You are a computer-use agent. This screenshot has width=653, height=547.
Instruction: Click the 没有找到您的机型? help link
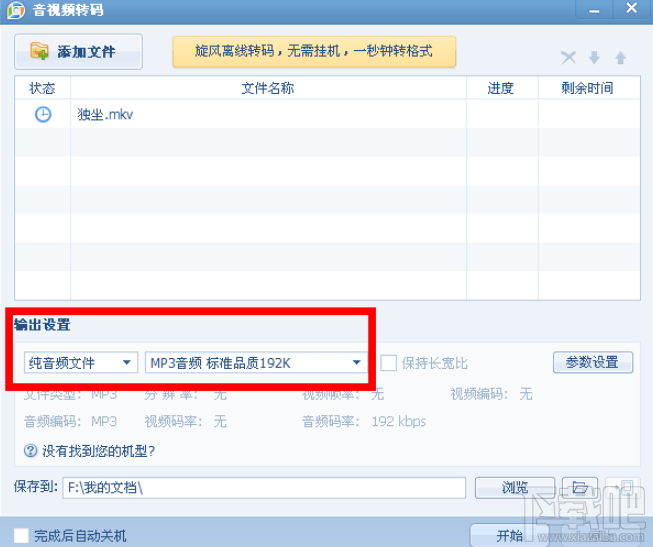(98, 451)
